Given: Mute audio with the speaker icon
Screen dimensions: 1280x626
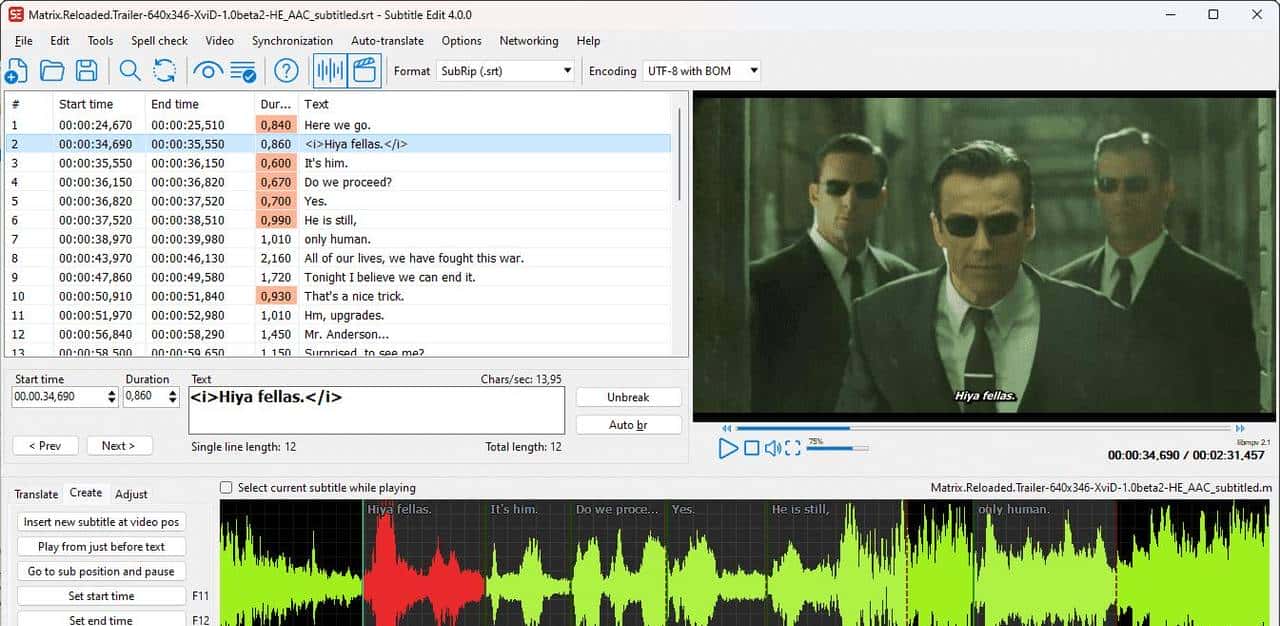Looking at the screenshot, I should (x=773, y=448).
